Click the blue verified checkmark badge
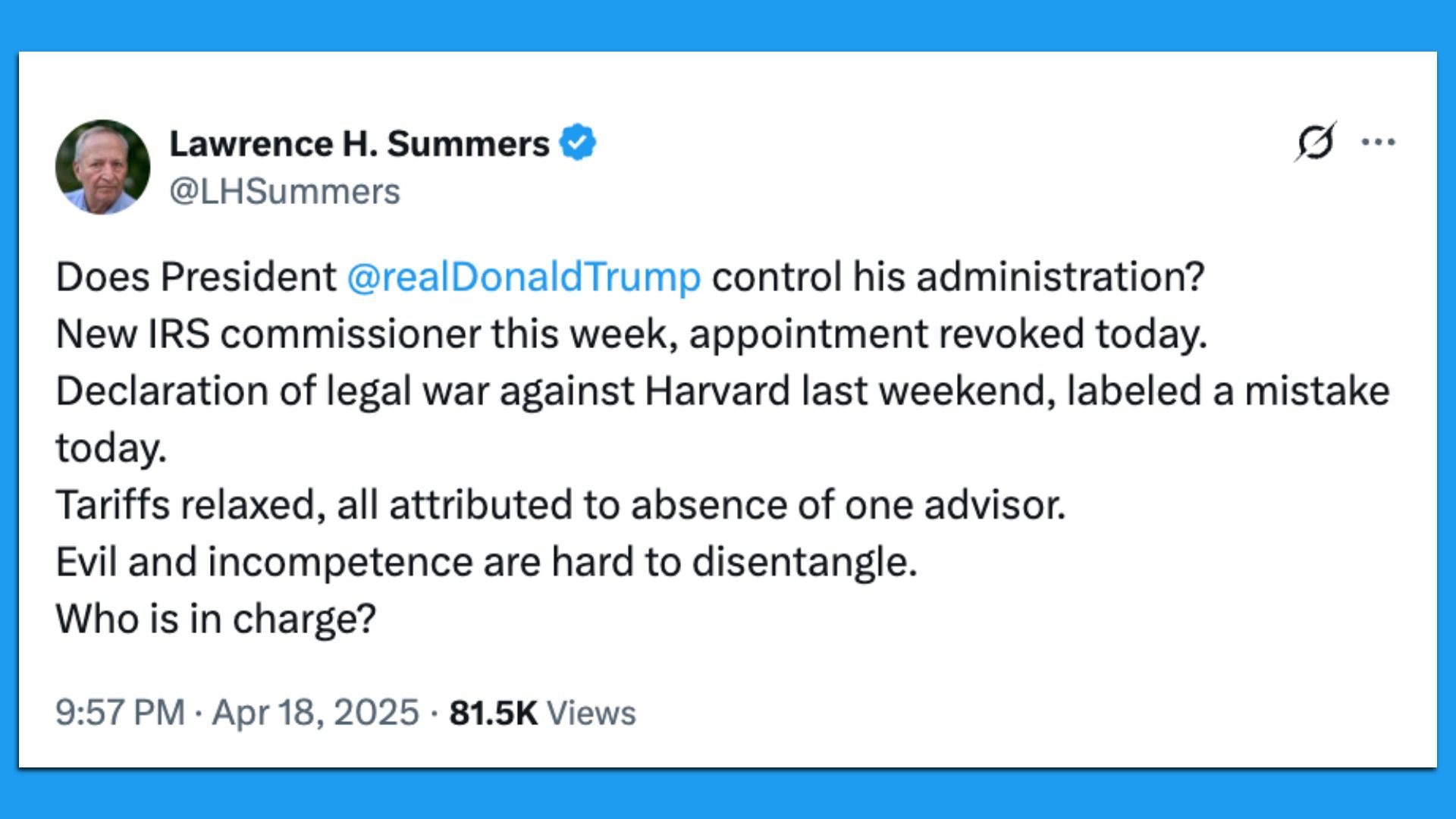This screenshot has height=819, width=1456. 578,143
